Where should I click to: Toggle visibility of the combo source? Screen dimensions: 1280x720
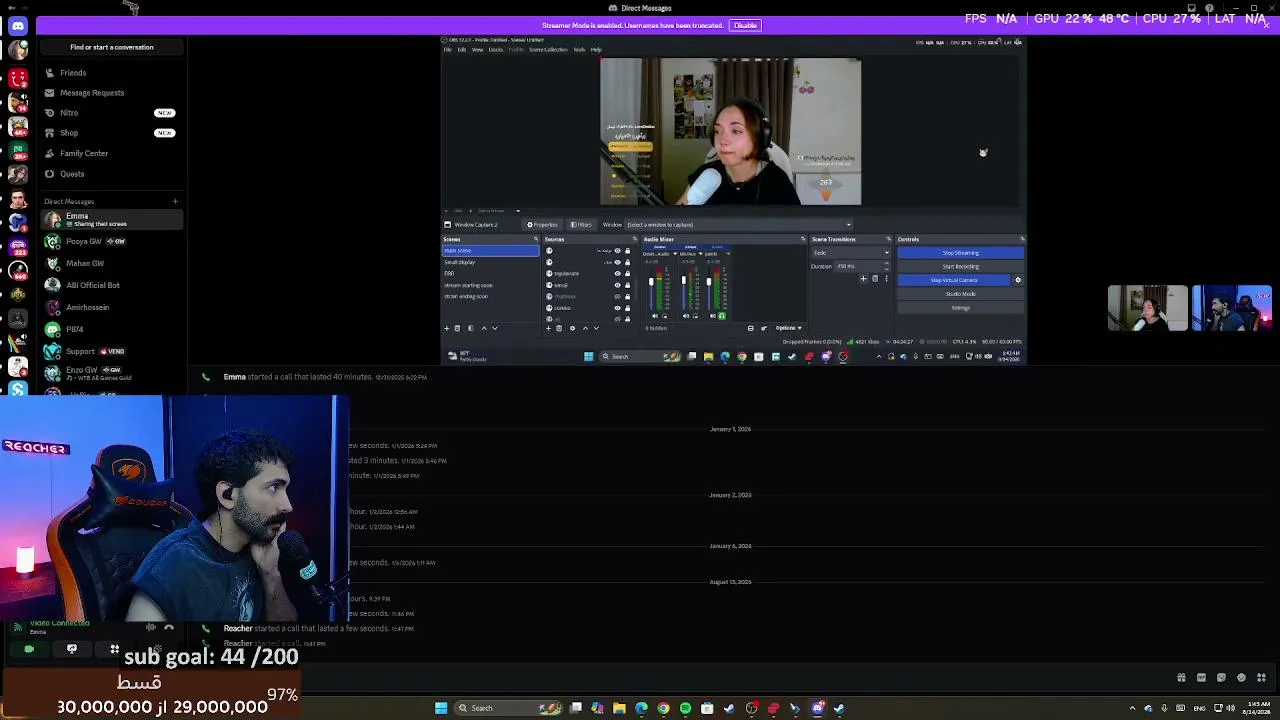[617, 308]
